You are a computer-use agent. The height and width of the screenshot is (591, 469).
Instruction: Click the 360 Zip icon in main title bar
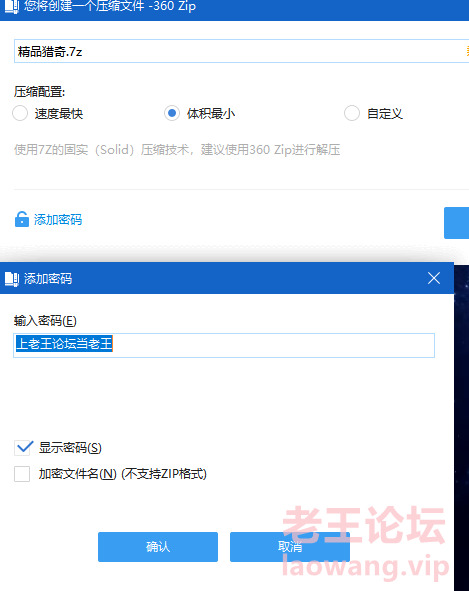coord(11,6)
